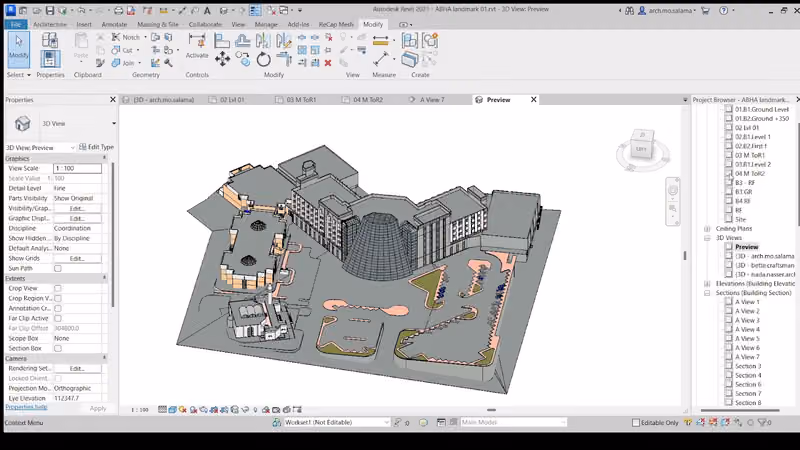Click the View Scale 1 : 100 field
This screenshot has height=450, width=800.
point(78,168)
